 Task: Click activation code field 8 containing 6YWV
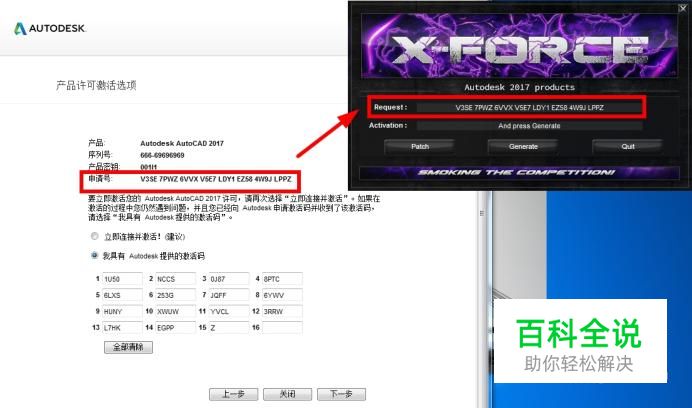[282, 295]
